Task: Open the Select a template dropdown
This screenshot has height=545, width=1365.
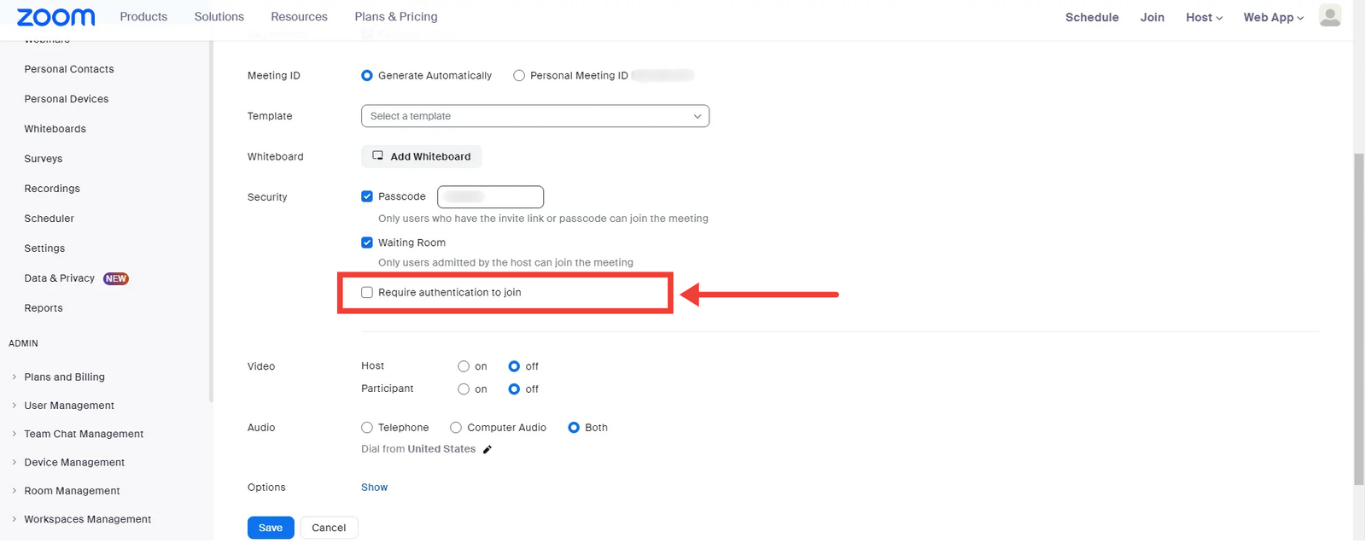Action: coord(535,116)
